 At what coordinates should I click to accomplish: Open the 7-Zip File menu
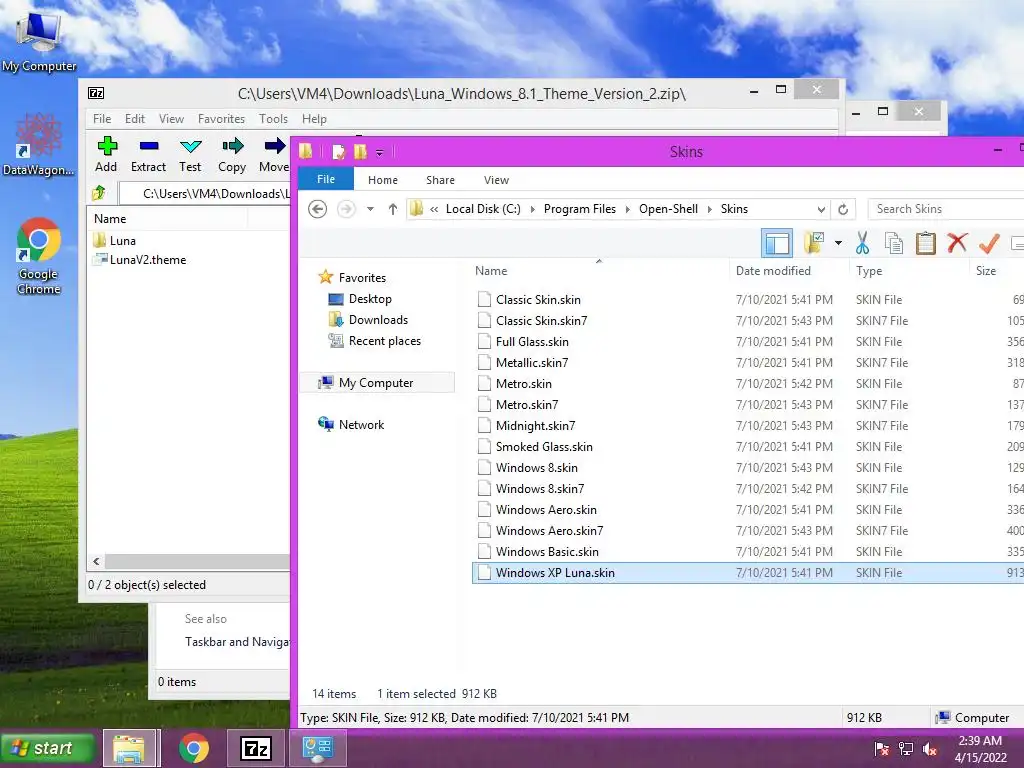pyautogui.click(x=102, y=119)
